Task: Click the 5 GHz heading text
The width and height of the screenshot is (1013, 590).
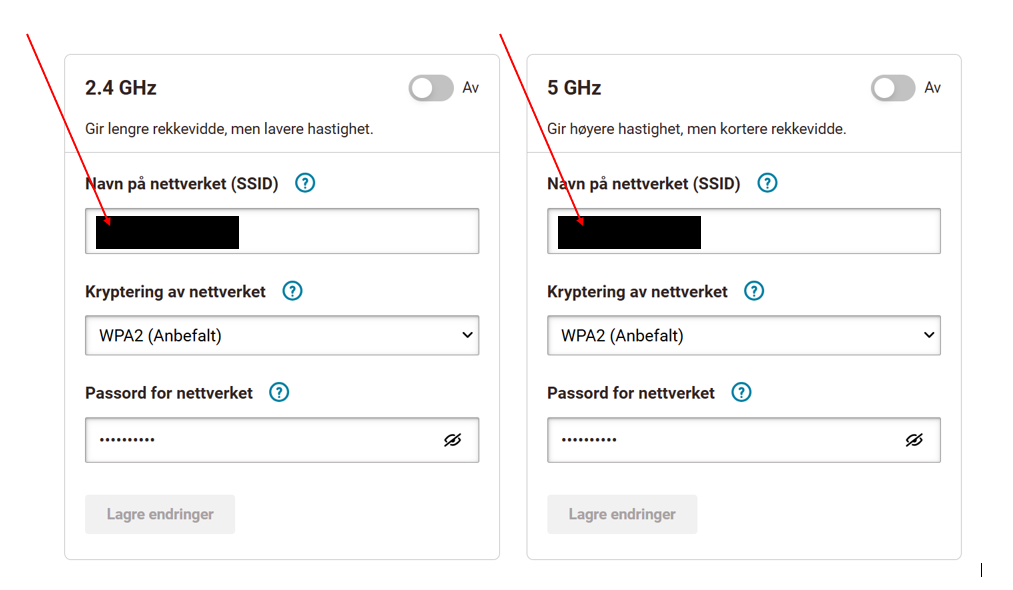Action: (x=574, y=88)
